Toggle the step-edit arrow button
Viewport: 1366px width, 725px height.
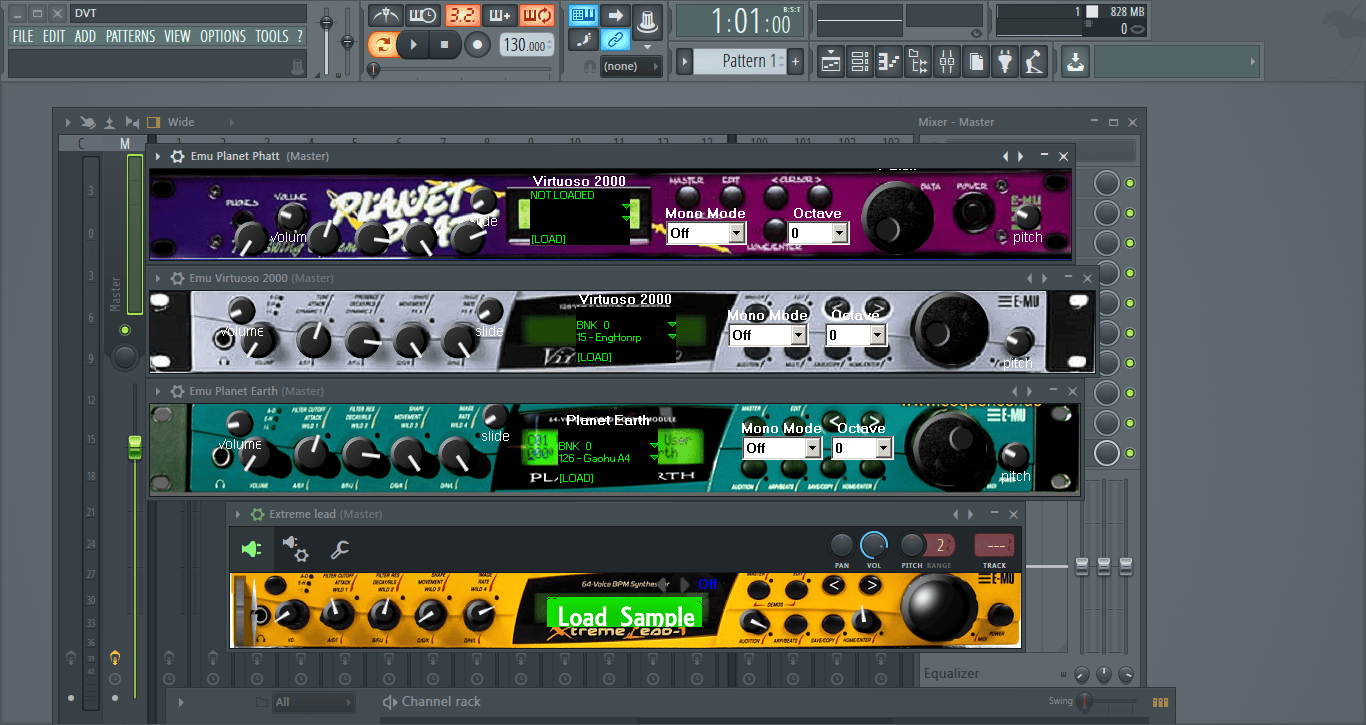point(616,15)
